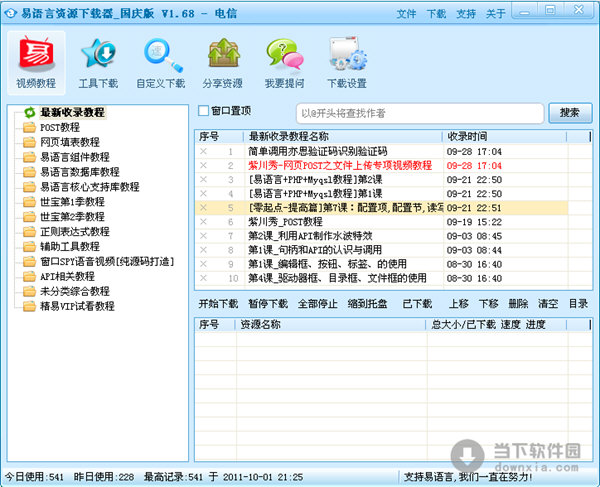This screenshot has height=487, width=600.
Task: Click the folder icon next to 世宝第2季教程
Action: 29,217
